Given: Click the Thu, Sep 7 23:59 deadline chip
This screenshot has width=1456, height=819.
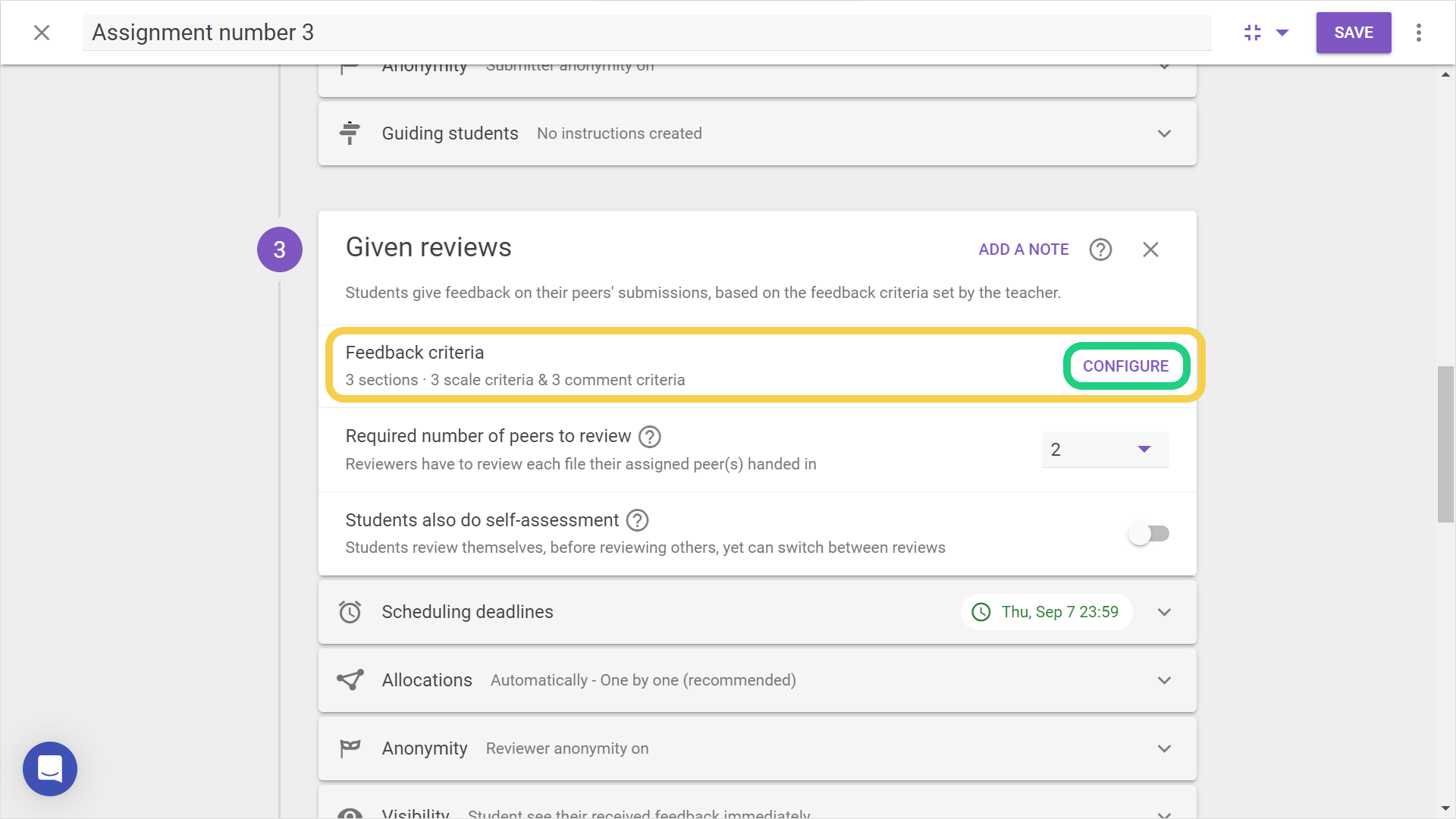Looking at the screenshot, I should click(1046, 612).
